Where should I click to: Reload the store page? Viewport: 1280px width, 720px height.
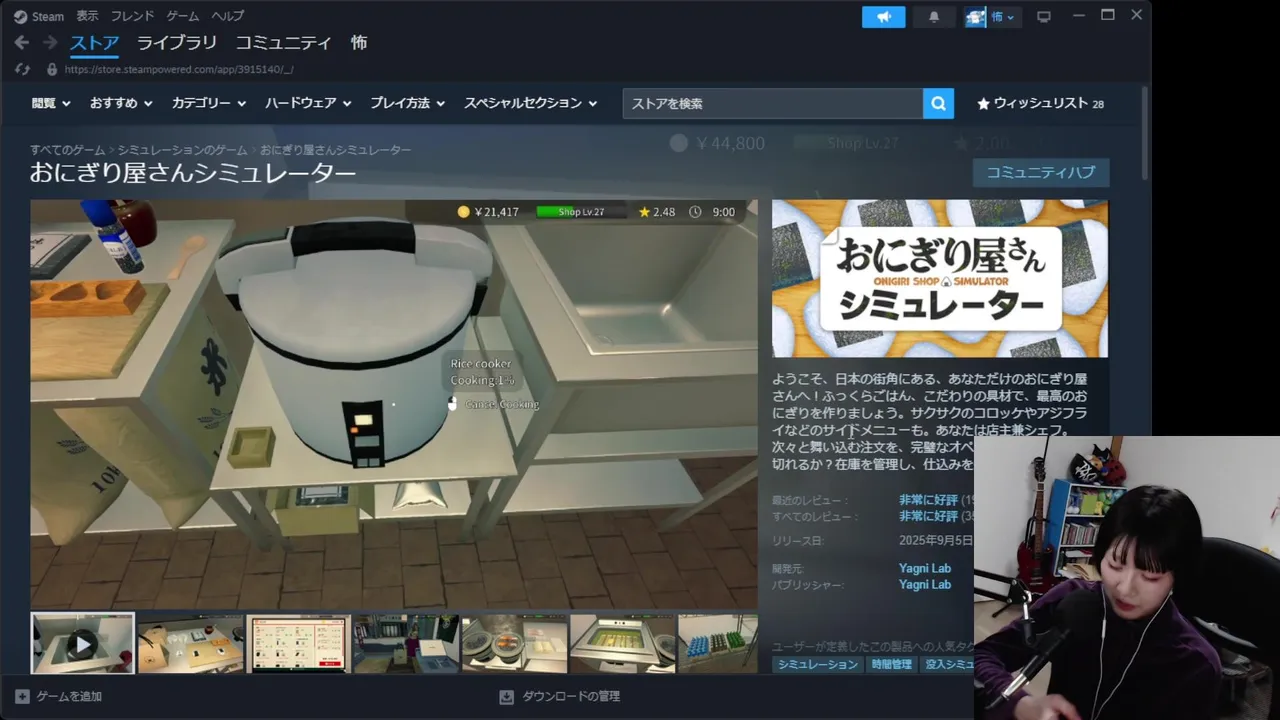coord(22,70)
